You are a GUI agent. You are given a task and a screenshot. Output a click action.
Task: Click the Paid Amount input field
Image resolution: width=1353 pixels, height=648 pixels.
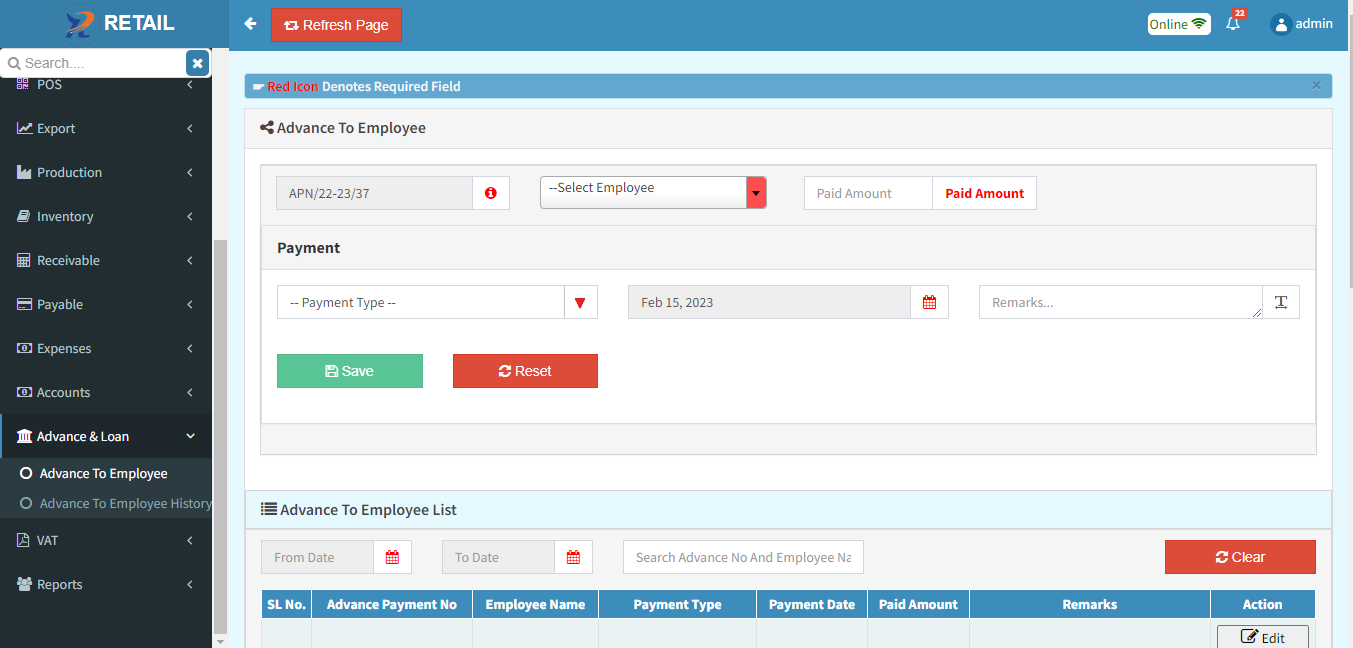point(867,193)
